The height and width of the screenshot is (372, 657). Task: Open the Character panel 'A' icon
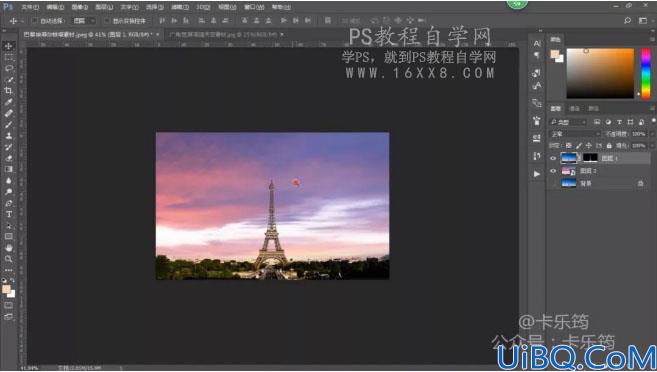[537, 44]
